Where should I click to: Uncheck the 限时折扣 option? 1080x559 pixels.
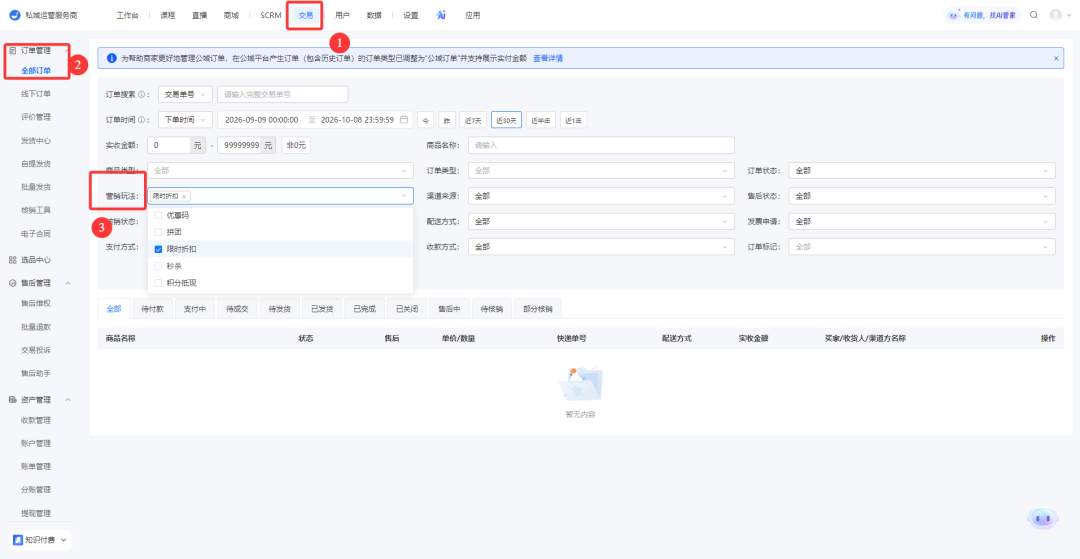158,249
